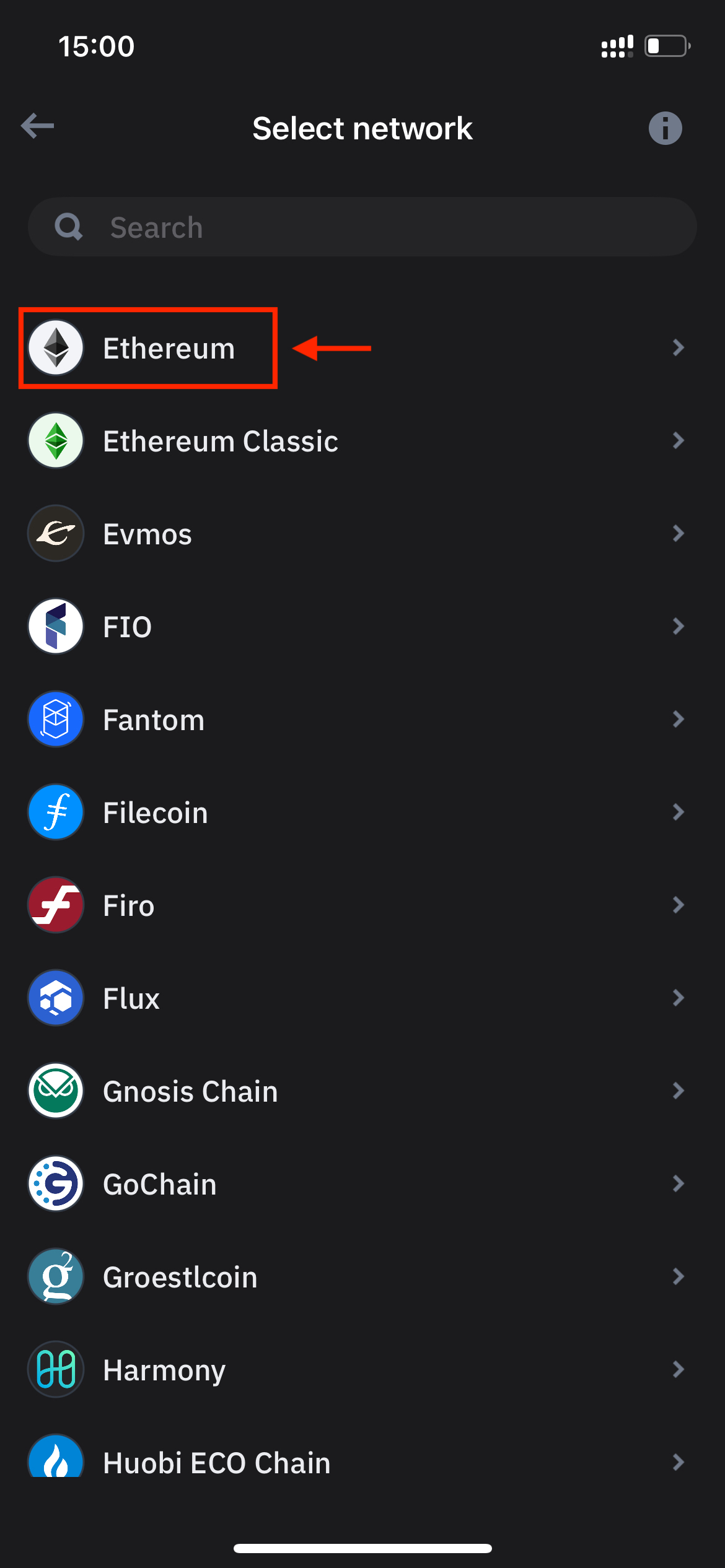Choose the Ethereum Classic network label
The image size is (725, 1568).
pyautogui.click(x=221, y=442)
